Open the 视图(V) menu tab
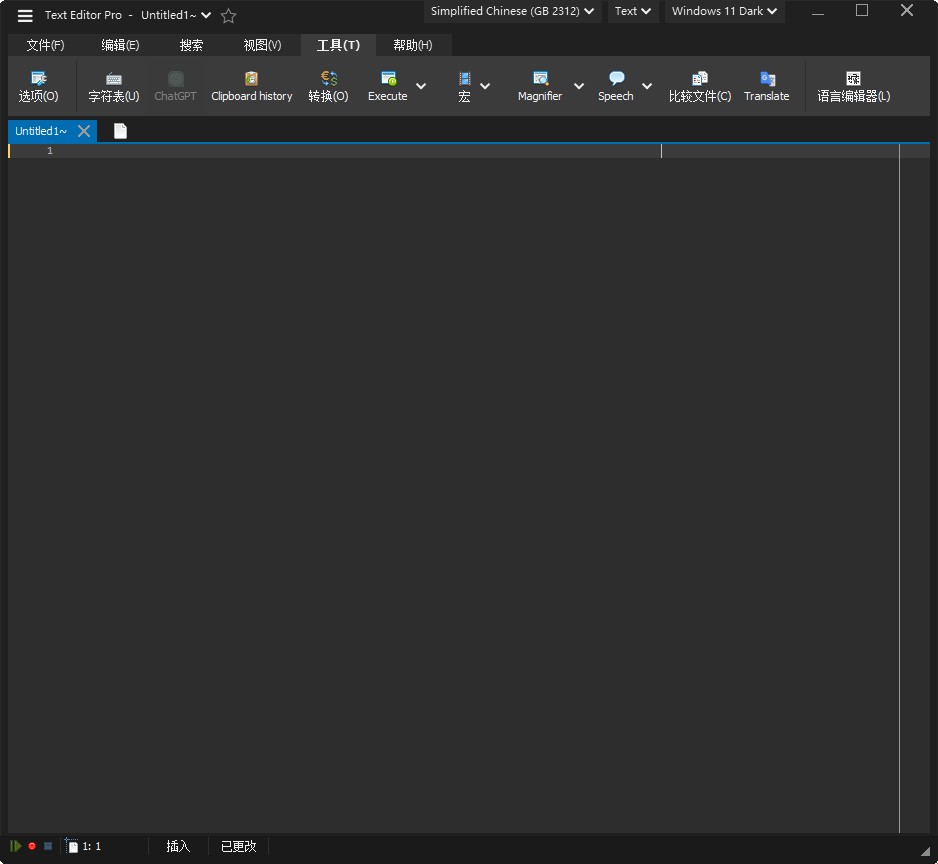The height and width of the screenshot is (864, 938). tap(262, 45)
